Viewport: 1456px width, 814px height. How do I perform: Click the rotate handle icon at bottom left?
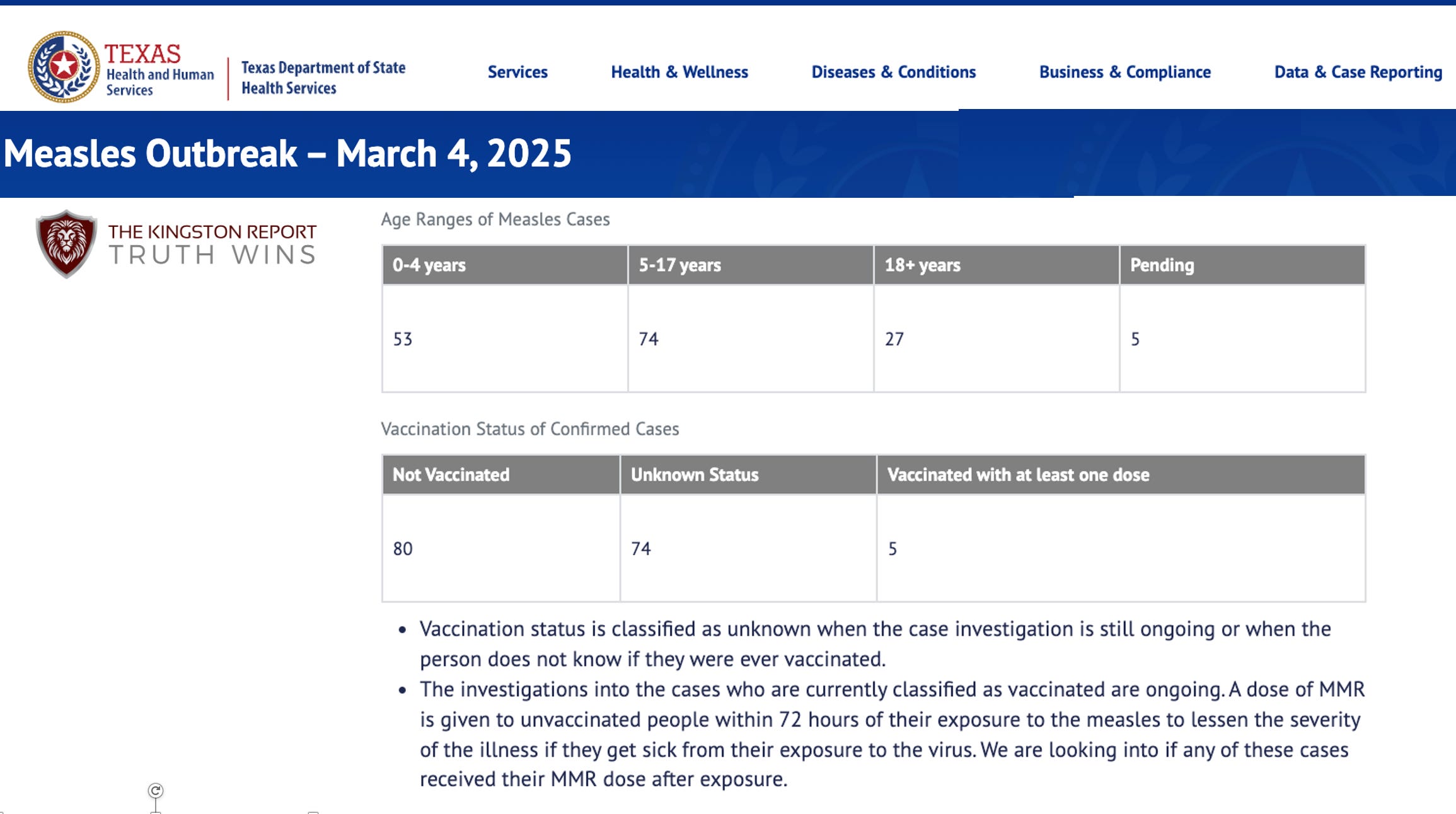pyautogui.click(x=156, y=790)
